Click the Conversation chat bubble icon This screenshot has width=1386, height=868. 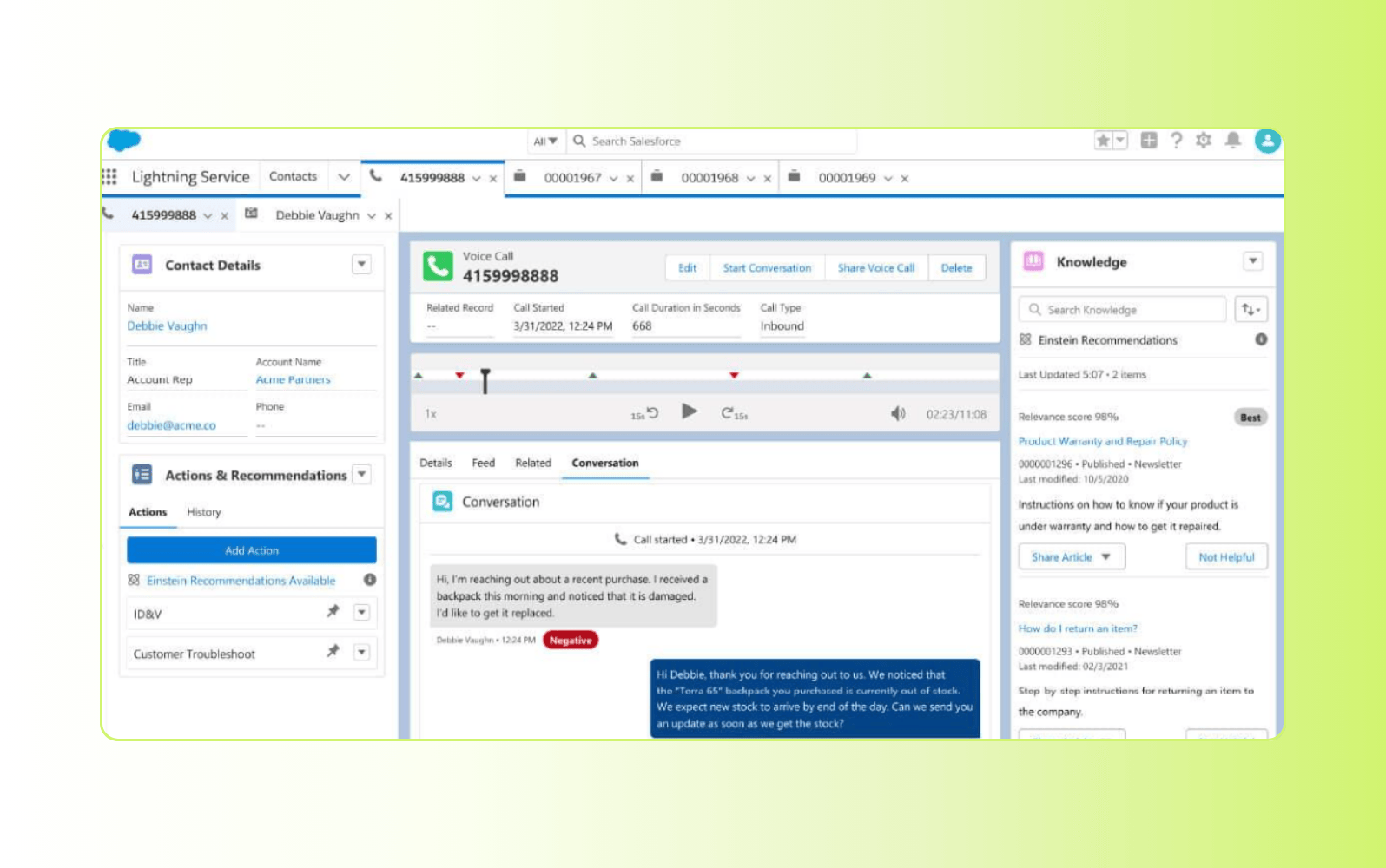(x=443, y=502)
